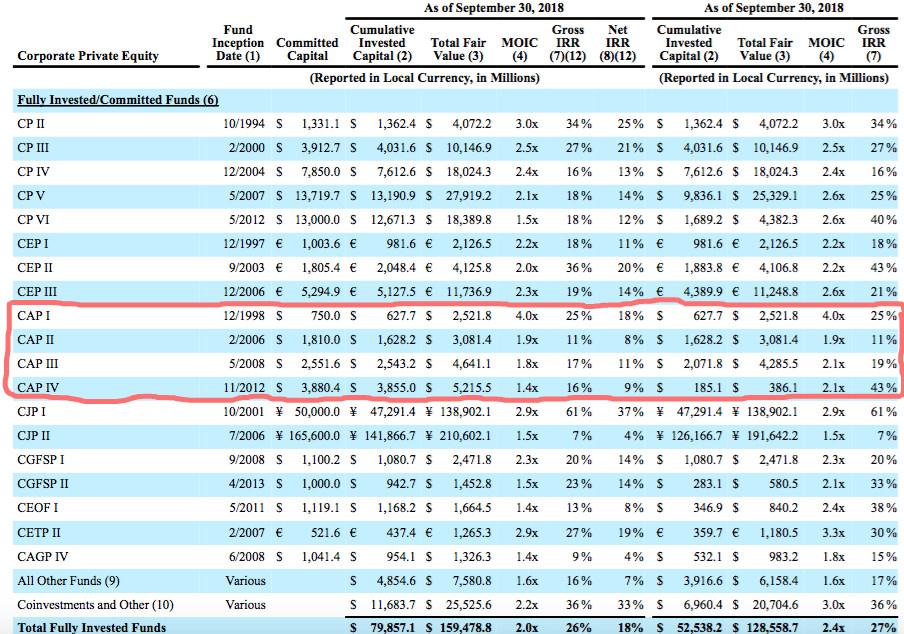This screenshot has width=904, height=634.
Task: Click the CP VI fund name
Action: 32,219
